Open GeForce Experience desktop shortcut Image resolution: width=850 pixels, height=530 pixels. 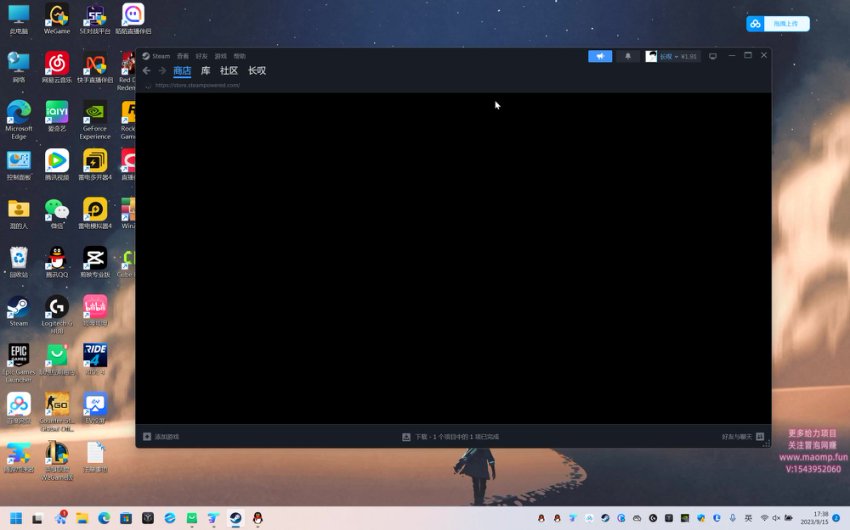click(x=95, y=113)
